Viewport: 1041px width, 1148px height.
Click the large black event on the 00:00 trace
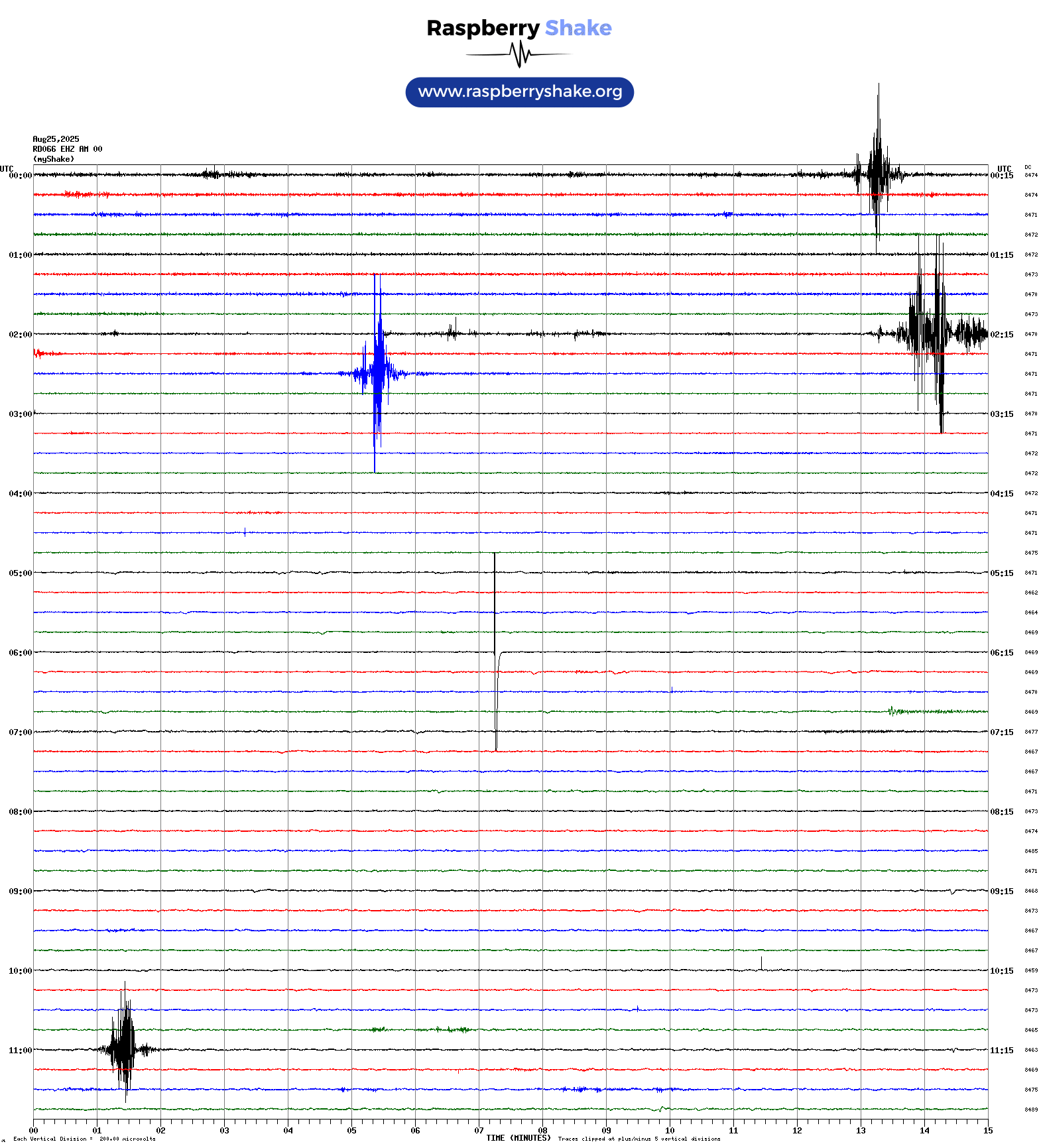pos(877,174)
